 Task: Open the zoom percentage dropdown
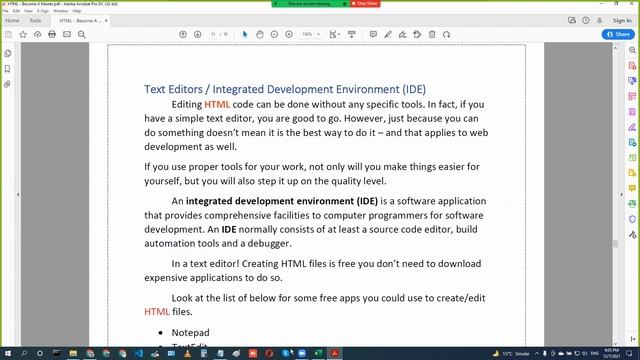coord(311,35)
